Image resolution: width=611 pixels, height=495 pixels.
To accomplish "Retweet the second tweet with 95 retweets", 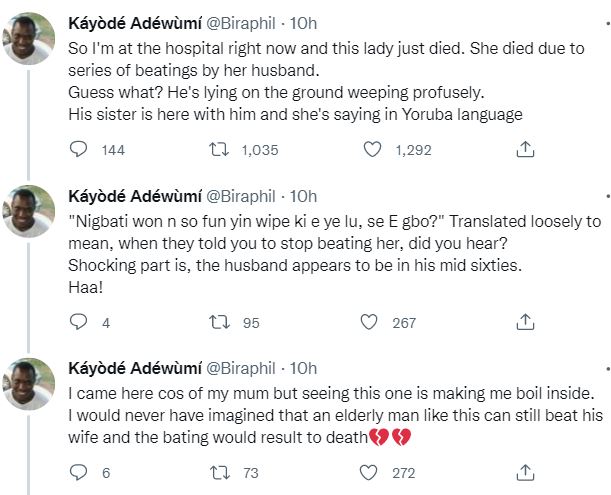I will 218,322.
